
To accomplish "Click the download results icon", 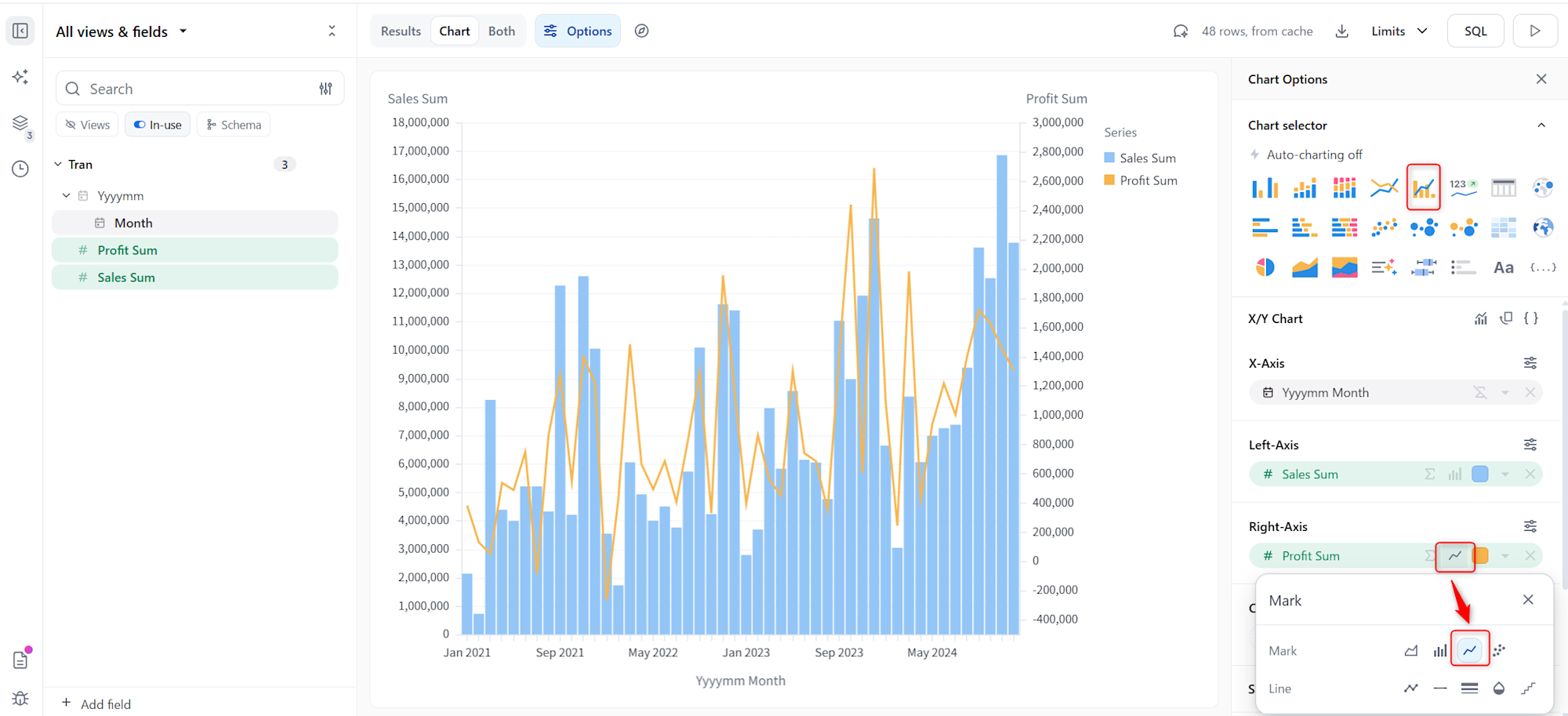I will [1341, 31].
